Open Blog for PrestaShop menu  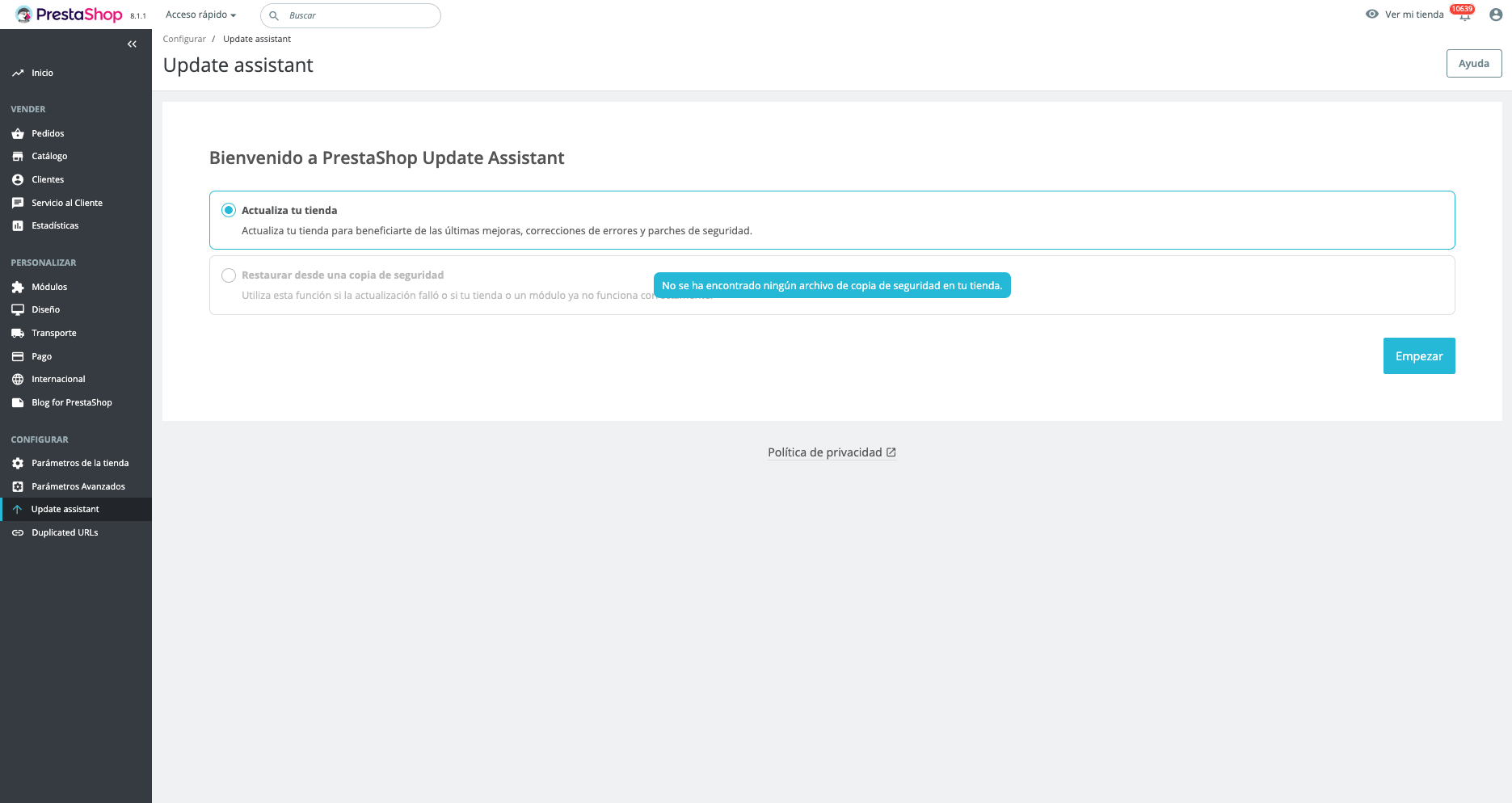click(x=76, y=402)
